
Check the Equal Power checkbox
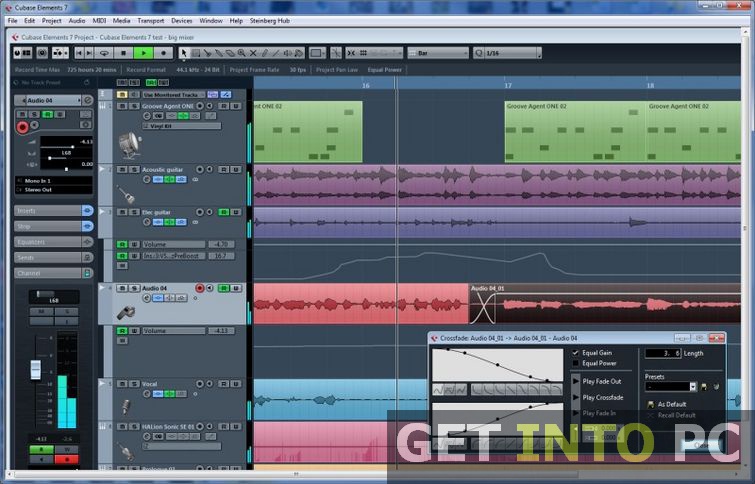tap(575, 364)
